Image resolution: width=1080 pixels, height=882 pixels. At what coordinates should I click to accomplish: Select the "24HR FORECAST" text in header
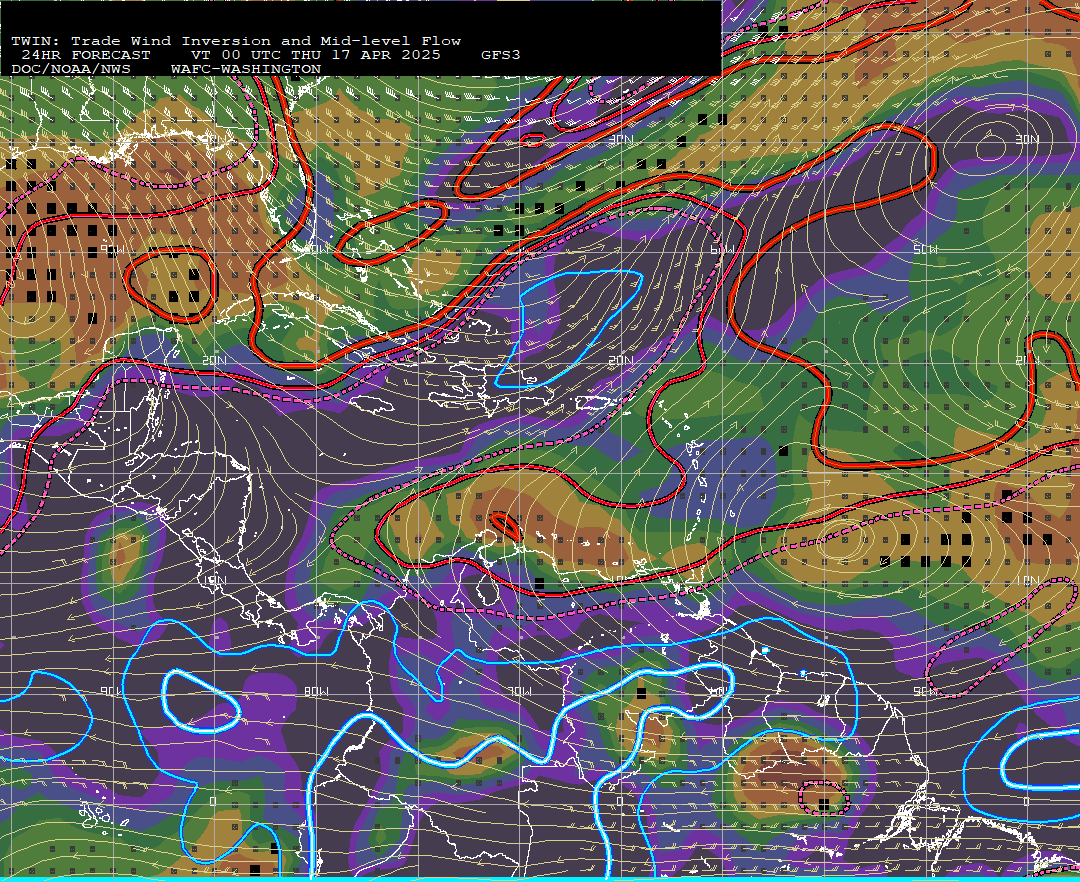click(85, 55)
